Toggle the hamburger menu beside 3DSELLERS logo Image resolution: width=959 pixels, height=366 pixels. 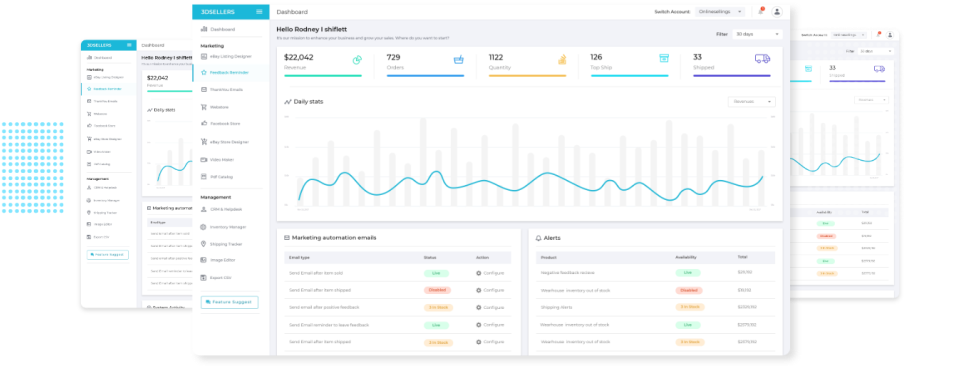pyautogui.click(x=259, y=12)
